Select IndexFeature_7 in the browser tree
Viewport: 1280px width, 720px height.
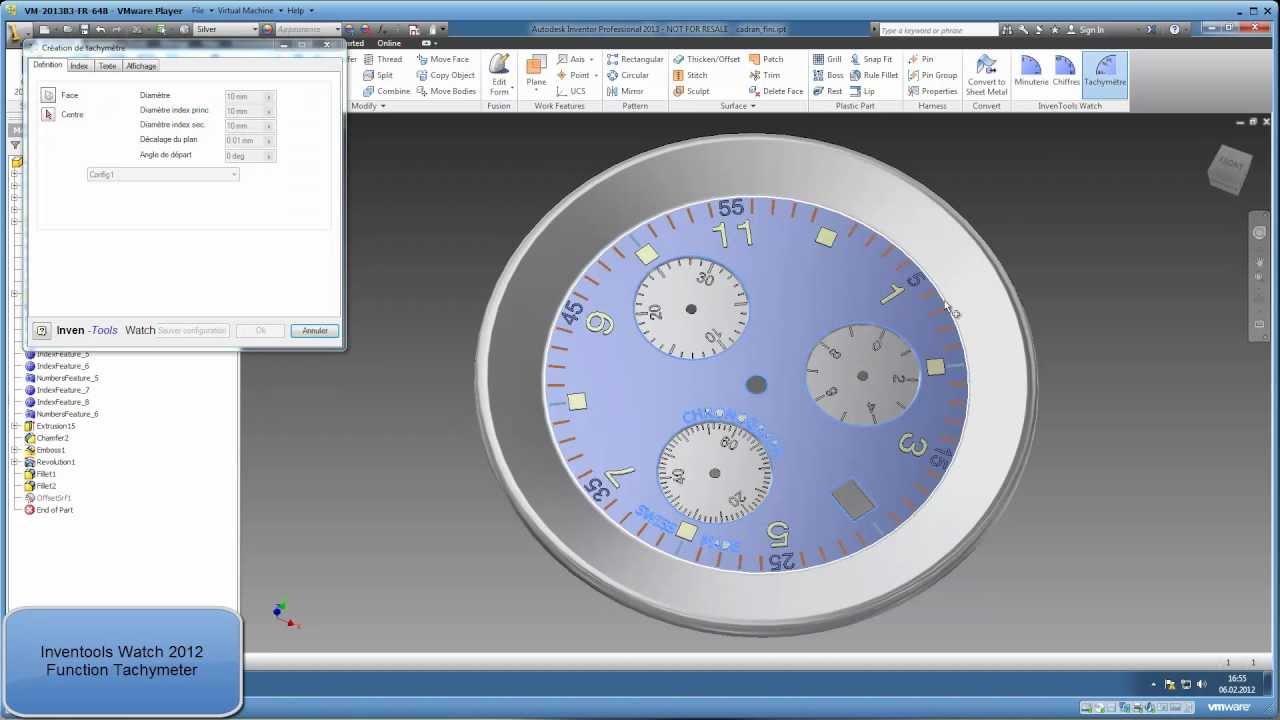coord(57,390)
